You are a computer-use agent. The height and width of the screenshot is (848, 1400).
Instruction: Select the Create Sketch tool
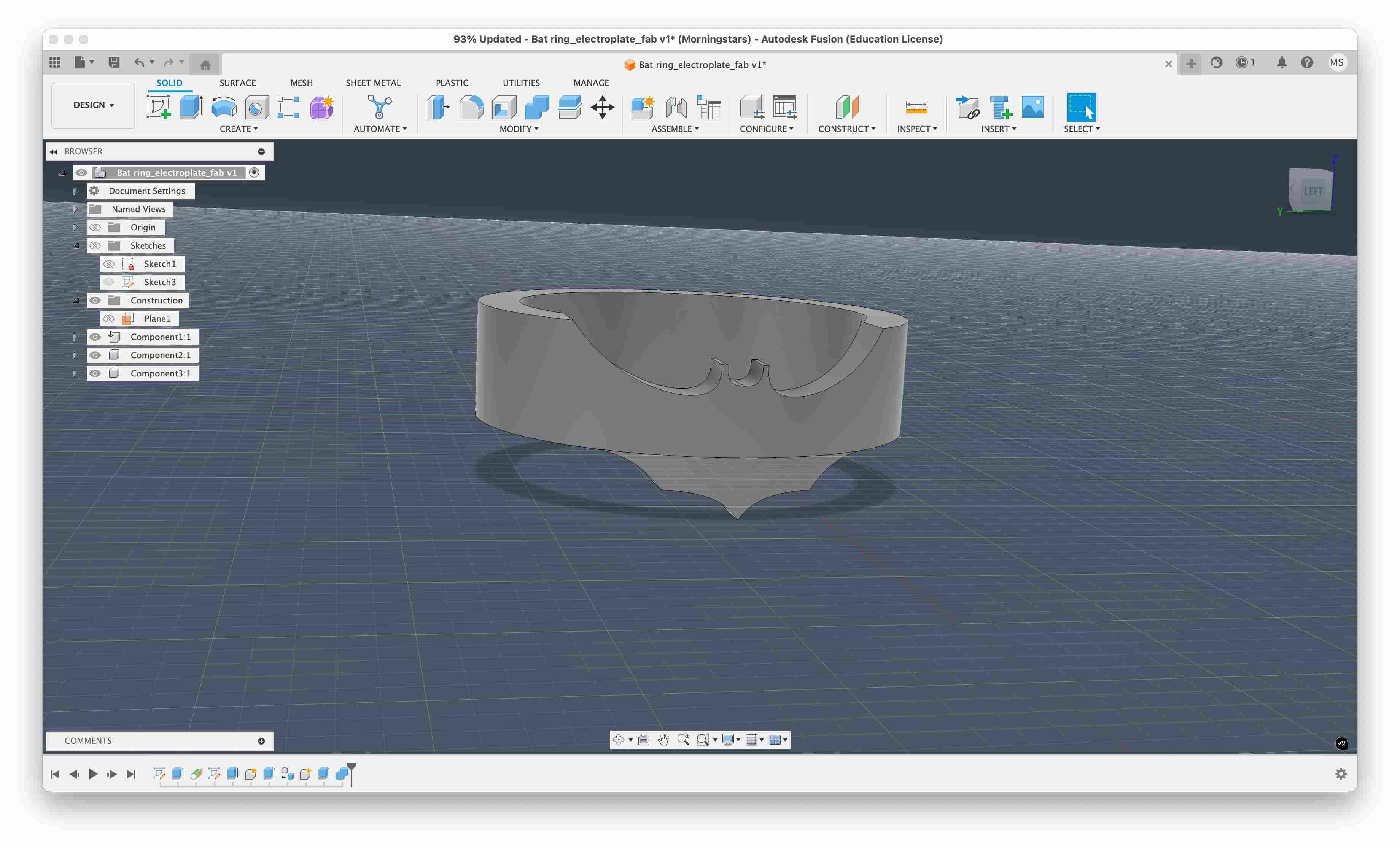tap(159, 107)
